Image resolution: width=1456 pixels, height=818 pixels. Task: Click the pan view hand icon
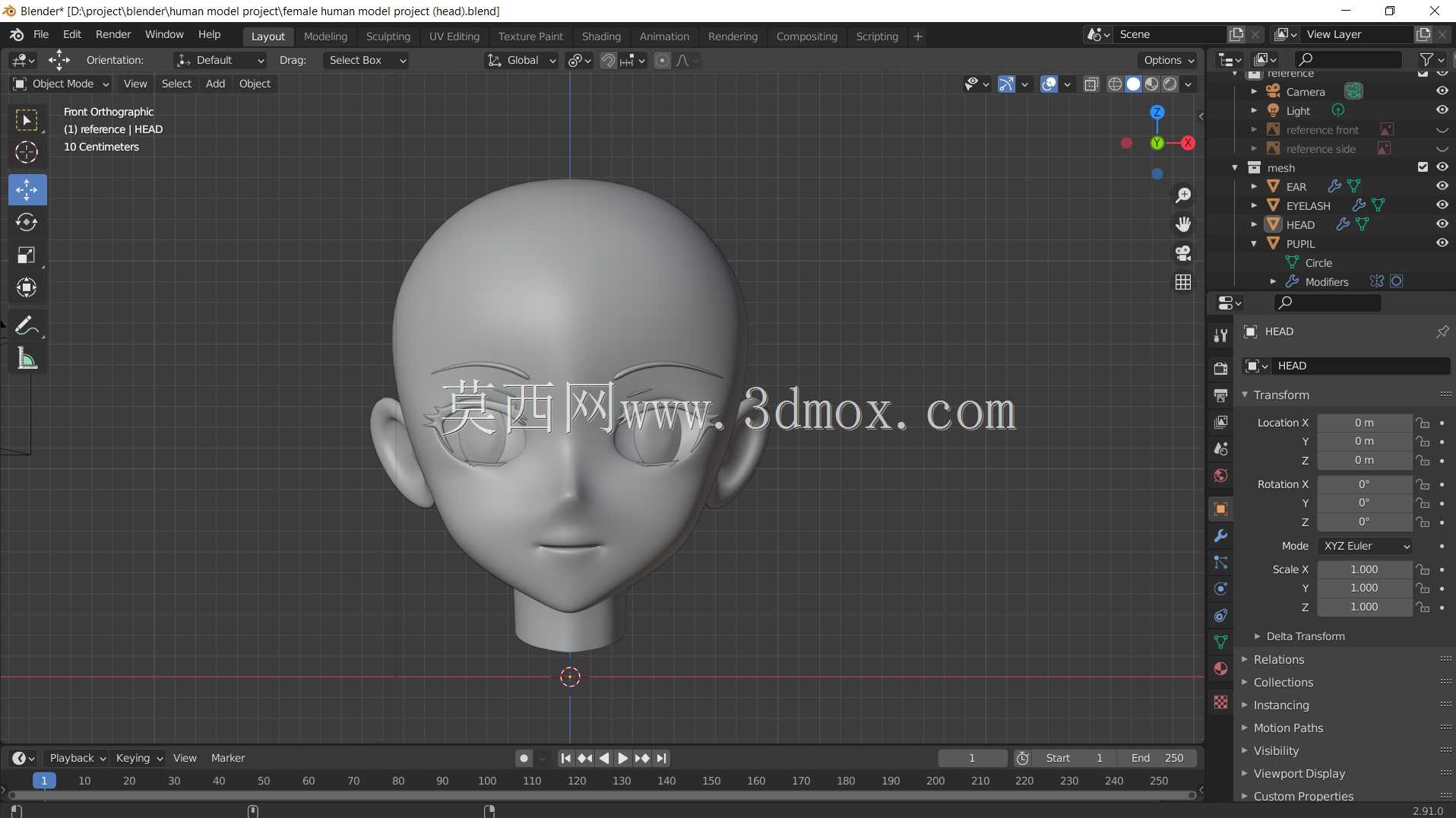click(1183, 224)
